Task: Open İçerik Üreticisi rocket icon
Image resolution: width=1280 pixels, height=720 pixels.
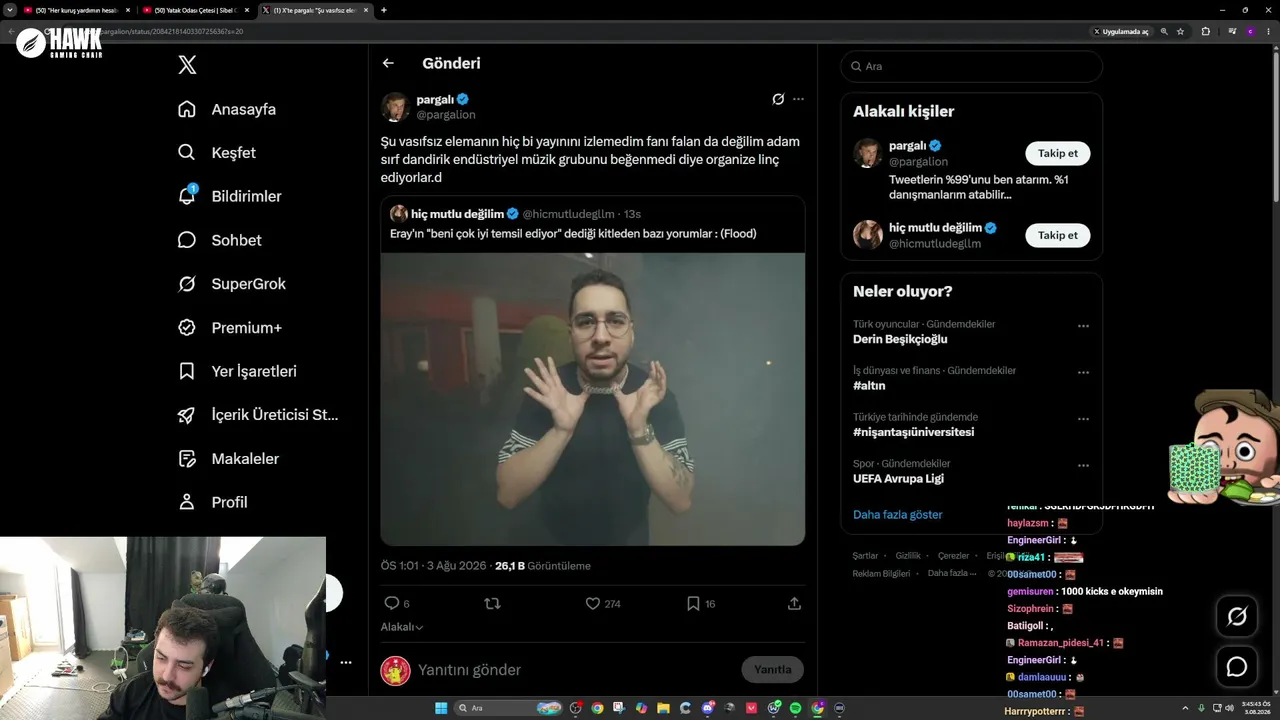Action: (x=187, y=415)
